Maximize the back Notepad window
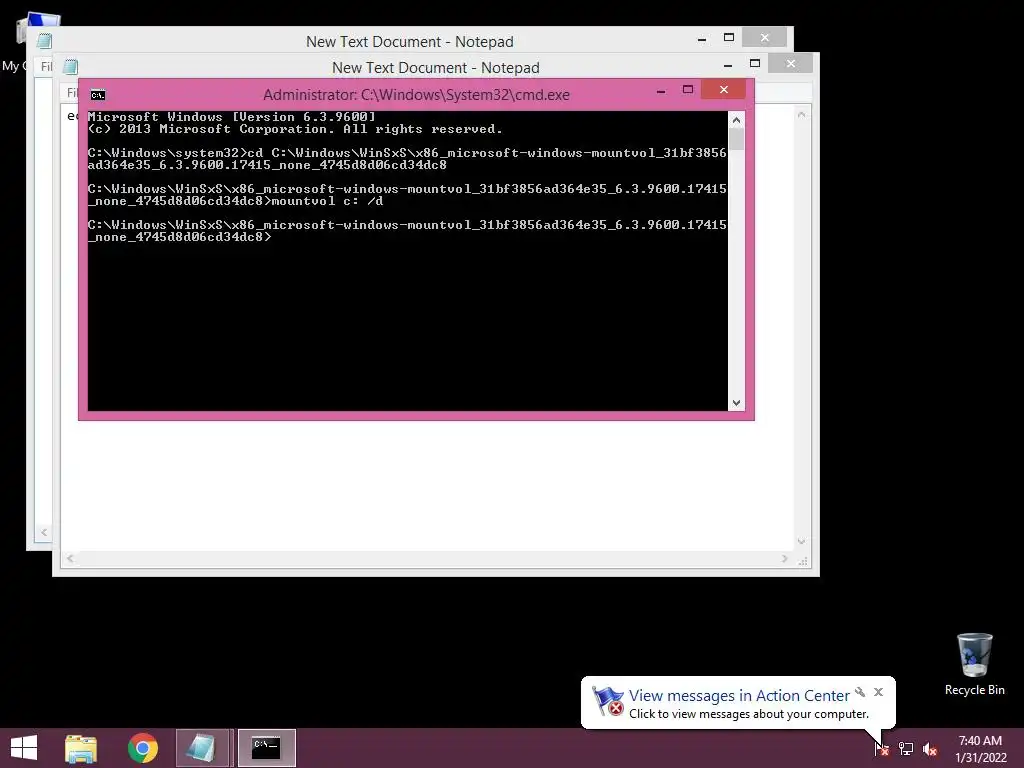The height and width of the screenshot is (768, 1024). (729, 37)
